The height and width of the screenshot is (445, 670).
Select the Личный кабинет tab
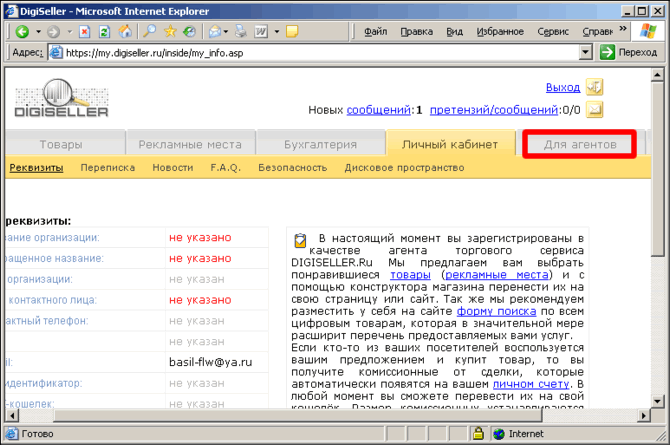coord(450,144)
